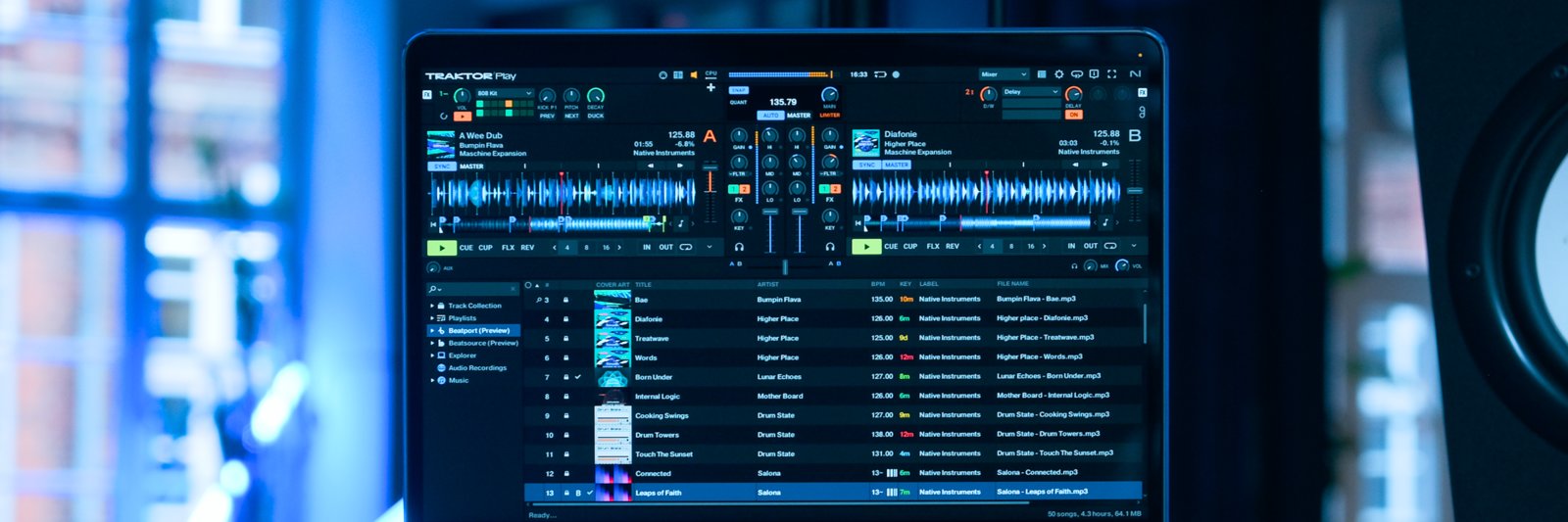Click the Deck B letter icon
This screenshot has height=522, width=1568.
(x=1135, y=135)
